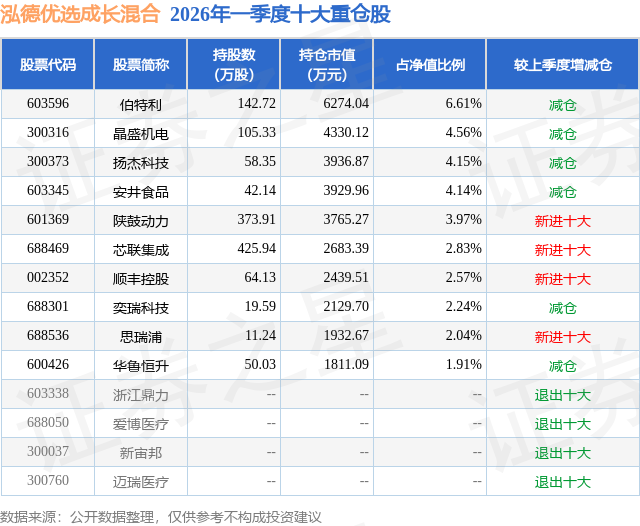Click 减仓 in the 奕瑞科技 row
The width and height of the screenshot is (640, 526).
coord(562,308)
